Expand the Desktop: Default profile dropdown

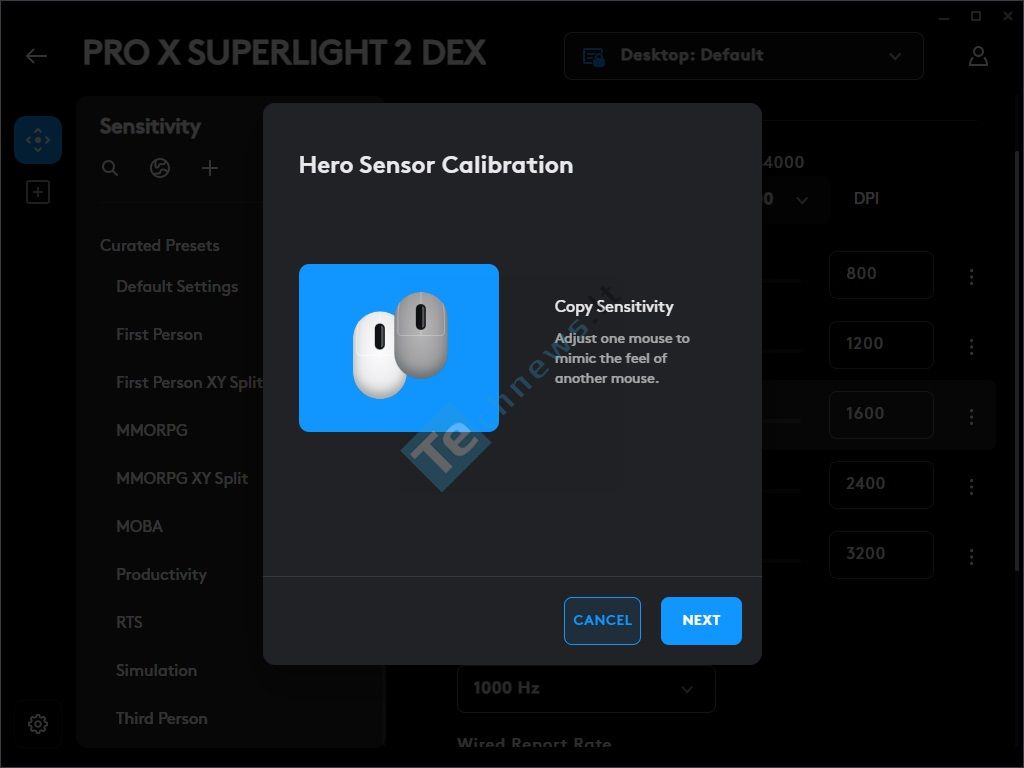pos(744,56)
